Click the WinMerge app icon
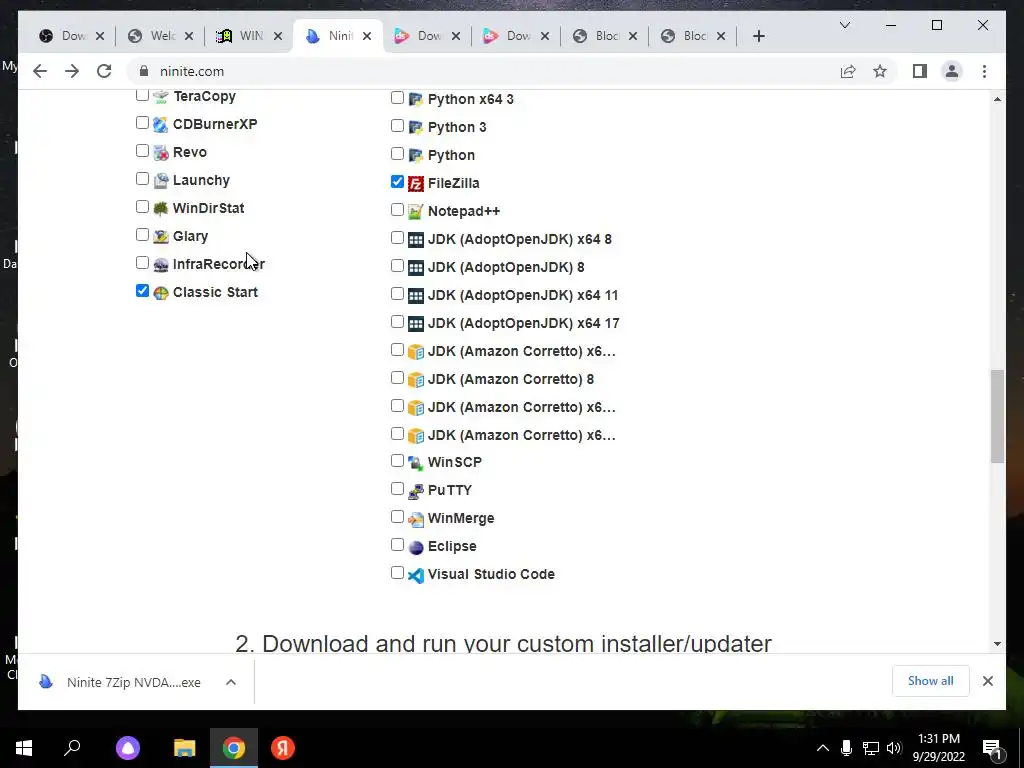The height and width of the screenshot is (768, 1024). [415, 519]
